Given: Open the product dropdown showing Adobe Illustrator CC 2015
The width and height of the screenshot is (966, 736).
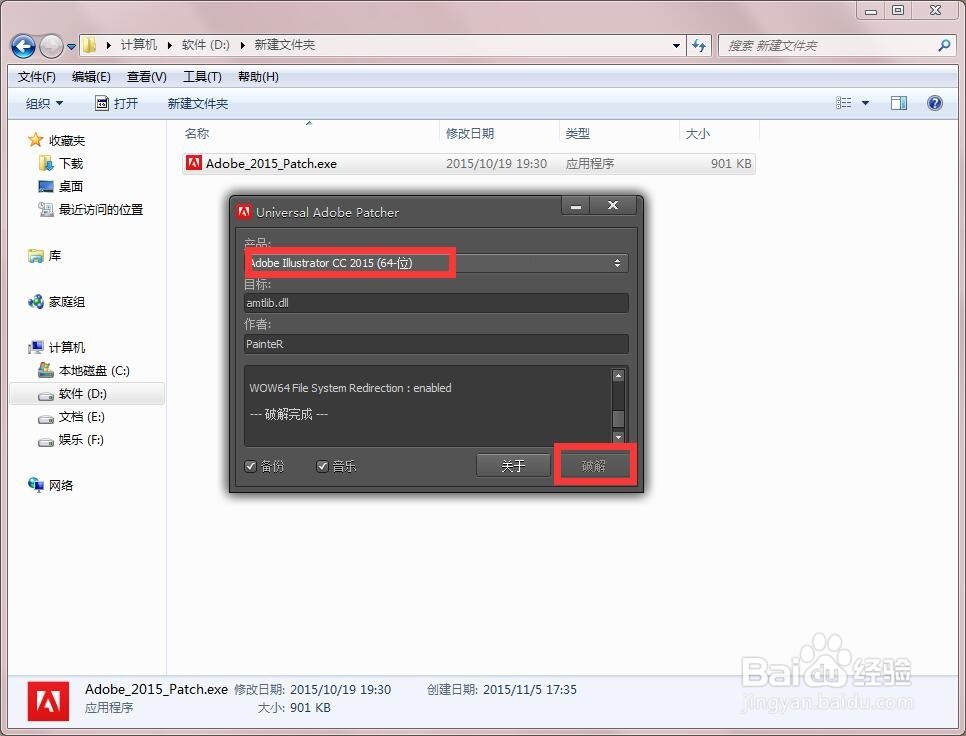Looking at the screenshot, I should 436,263.
